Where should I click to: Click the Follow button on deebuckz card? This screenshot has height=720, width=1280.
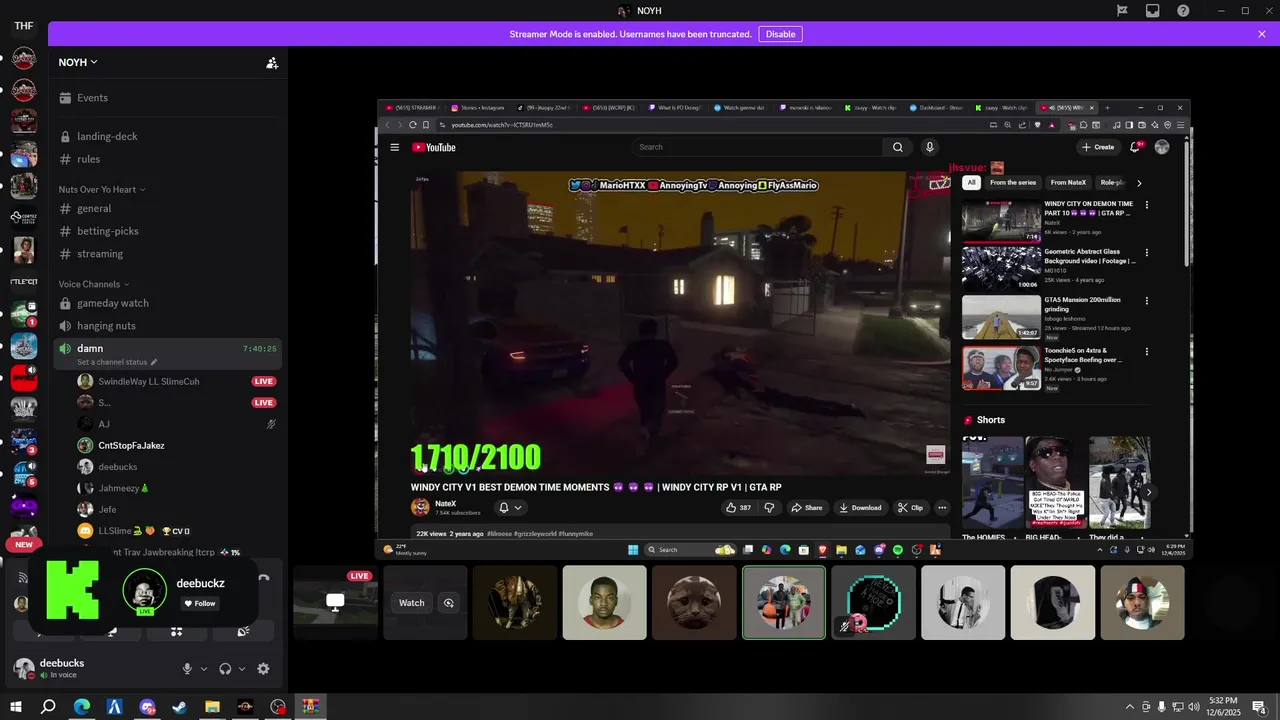click(199, 604)
